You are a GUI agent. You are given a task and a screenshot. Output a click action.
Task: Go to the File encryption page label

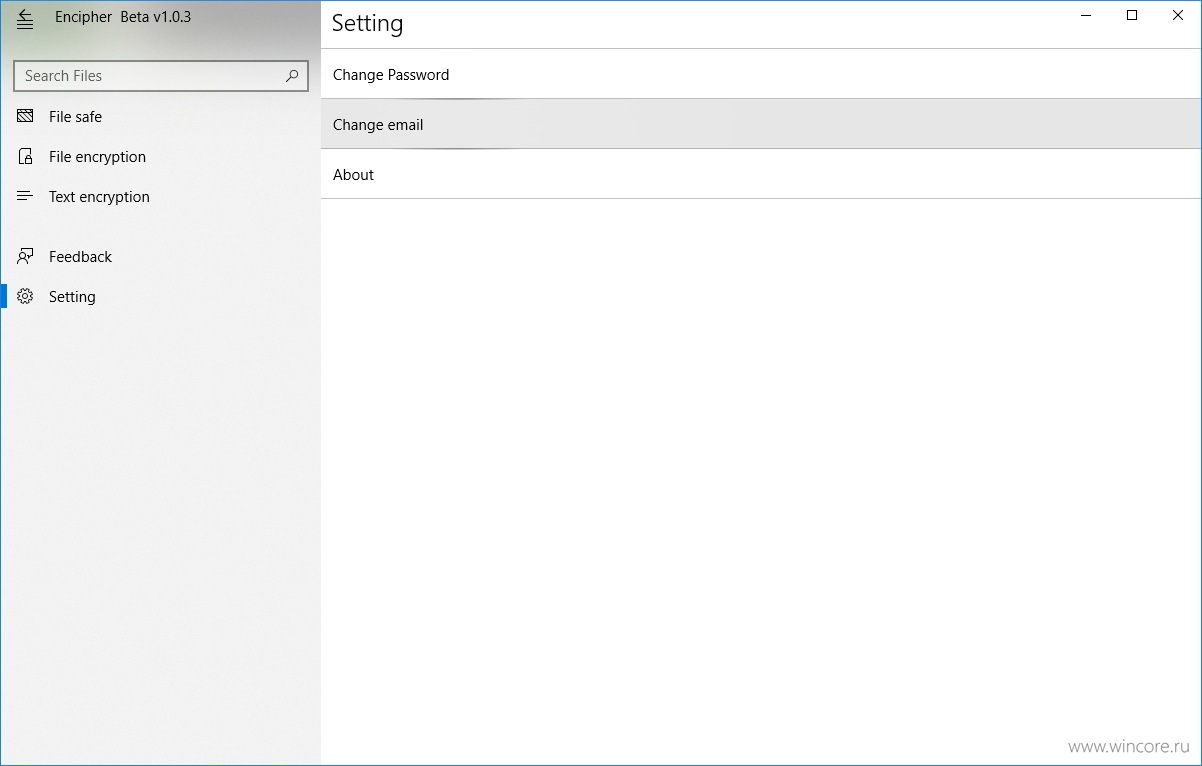(97, 156)
